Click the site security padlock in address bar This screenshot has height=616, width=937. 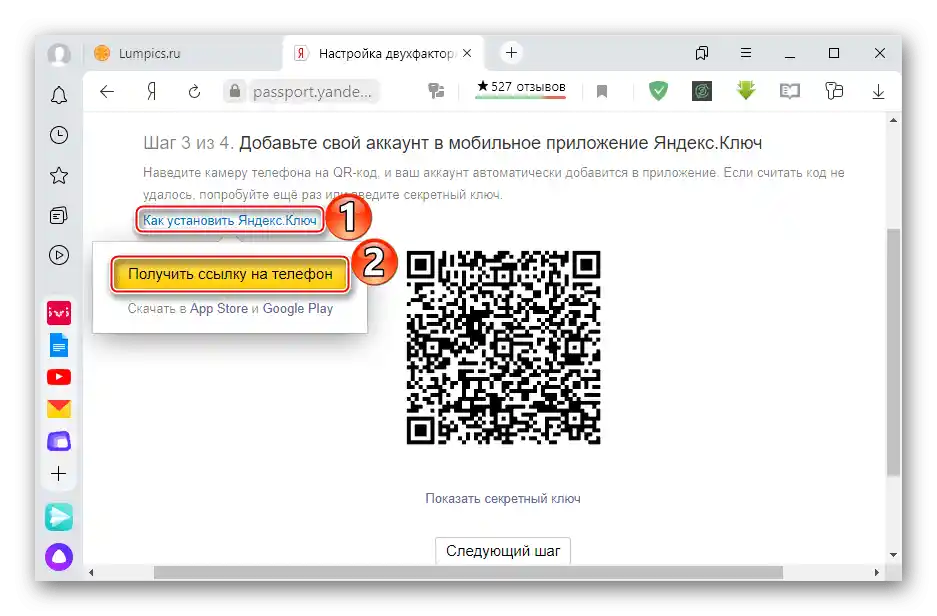(x=234, y=91)
